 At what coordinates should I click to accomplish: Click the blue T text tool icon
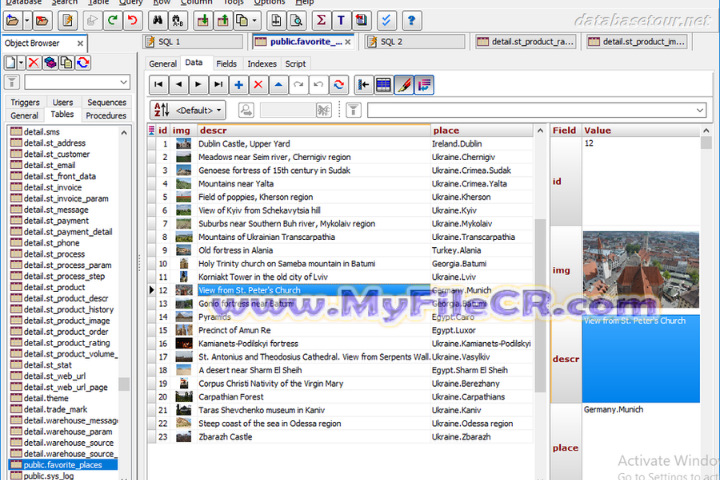(341, 21)
